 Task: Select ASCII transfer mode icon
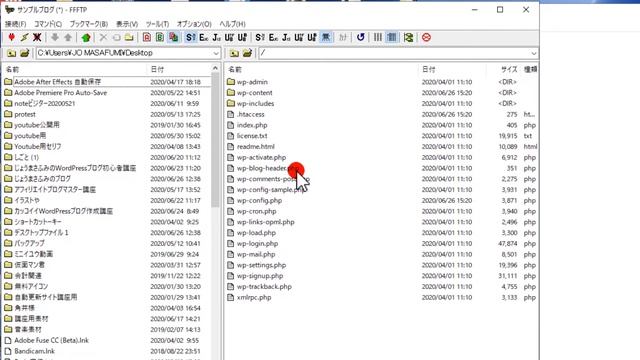tap(147, 38)
